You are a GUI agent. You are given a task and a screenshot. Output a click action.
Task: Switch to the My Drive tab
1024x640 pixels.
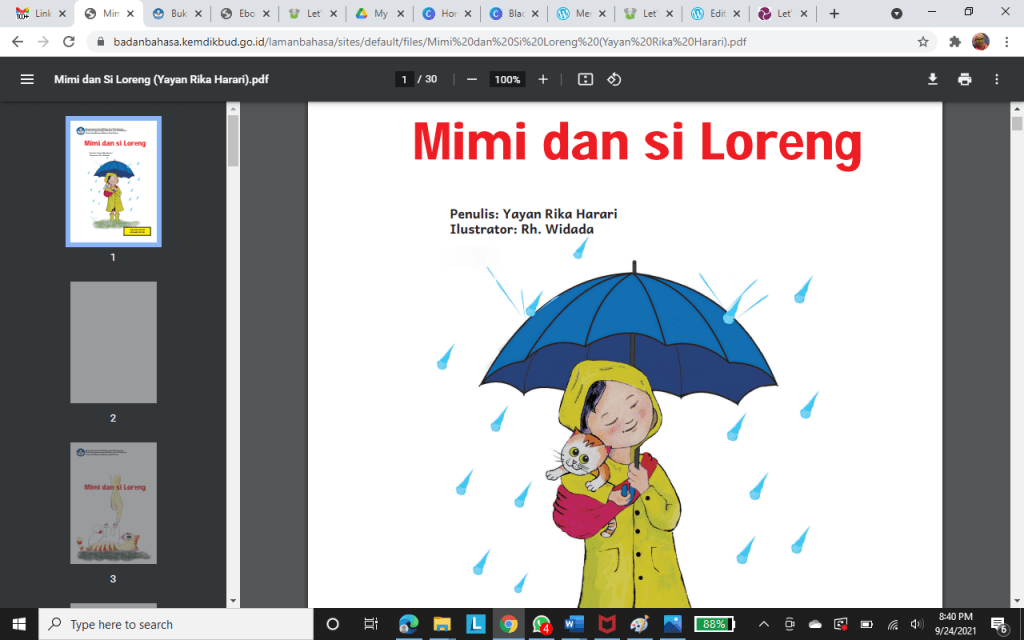[x=377, y=14]
